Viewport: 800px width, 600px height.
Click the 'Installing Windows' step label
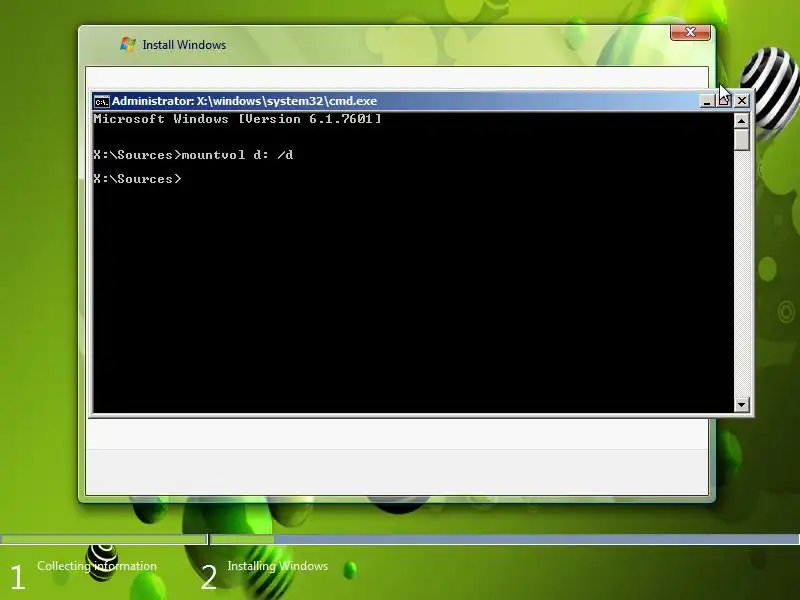tap(278, 566)
